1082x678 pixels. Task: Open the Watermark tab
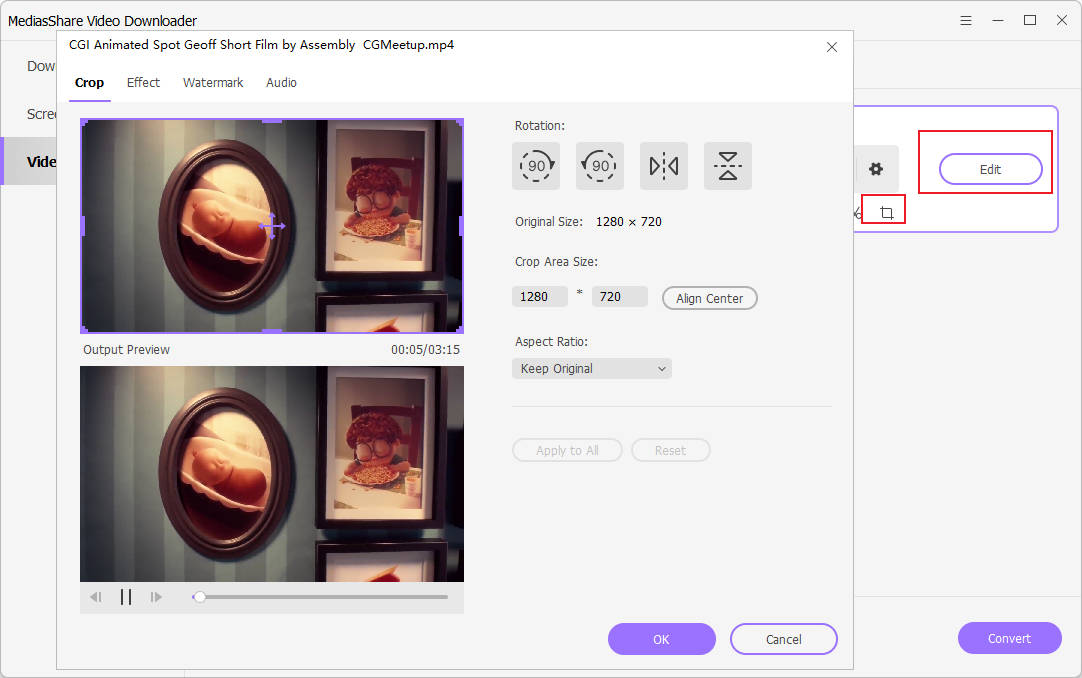(213, 83)
